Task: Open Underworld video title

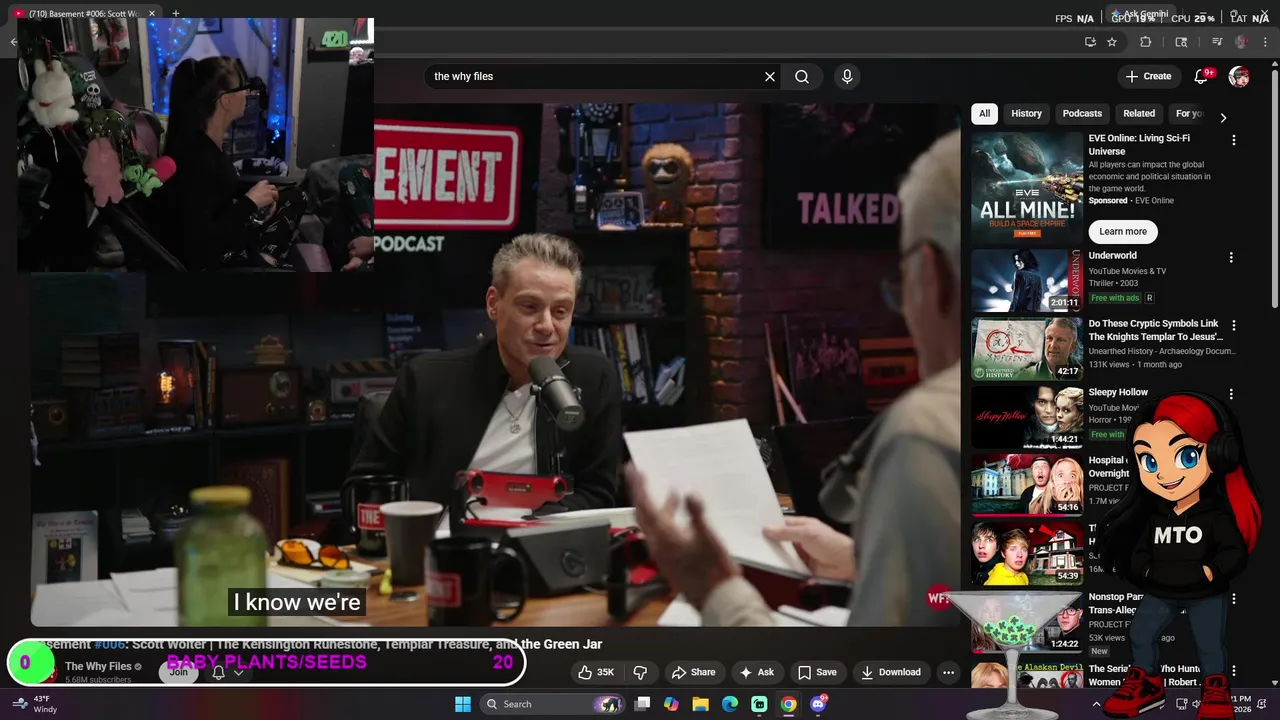Action: pyautogui.click(x=1112, y=256)
